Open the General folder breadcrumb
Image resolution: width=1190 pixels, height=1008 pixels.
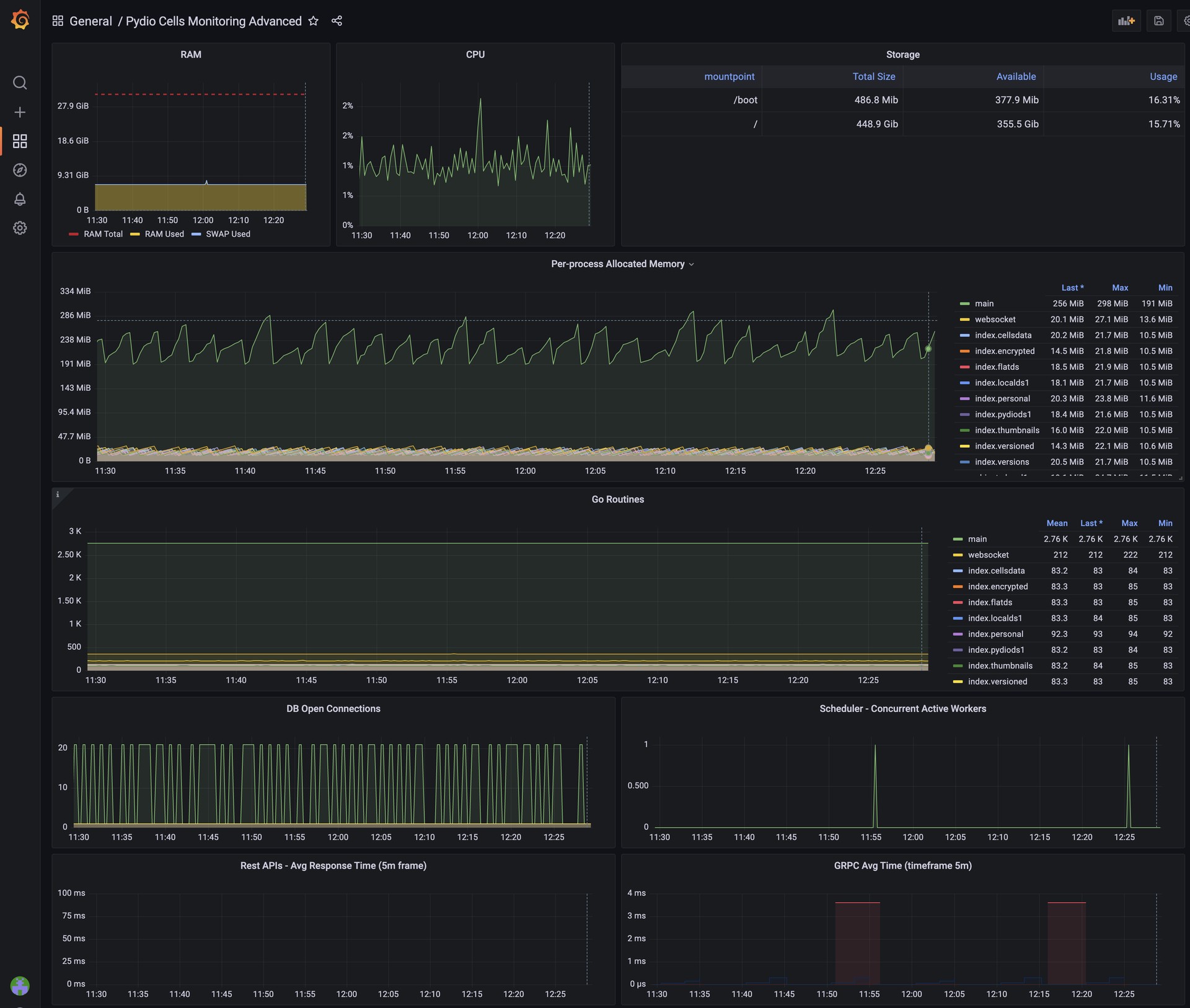pyautogui.click(x=90, y=21)
